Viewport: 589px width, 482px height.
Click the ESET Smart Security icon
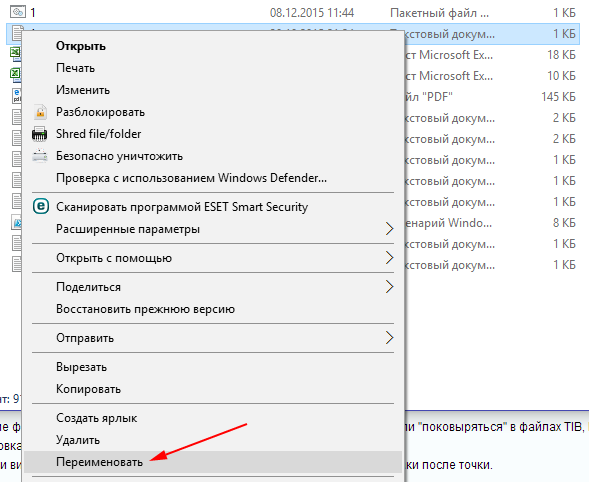[x=41, y=207]
